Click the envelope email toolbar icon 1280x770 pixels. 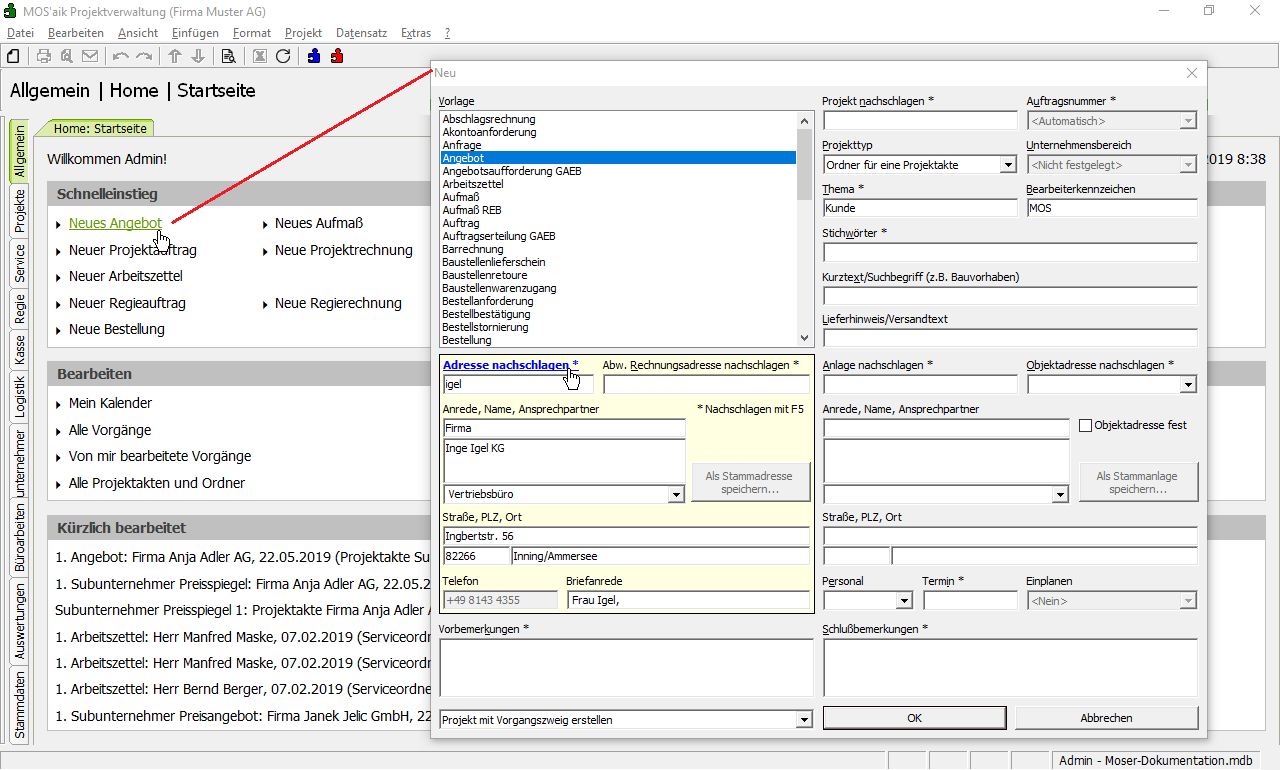pos(90,56)
